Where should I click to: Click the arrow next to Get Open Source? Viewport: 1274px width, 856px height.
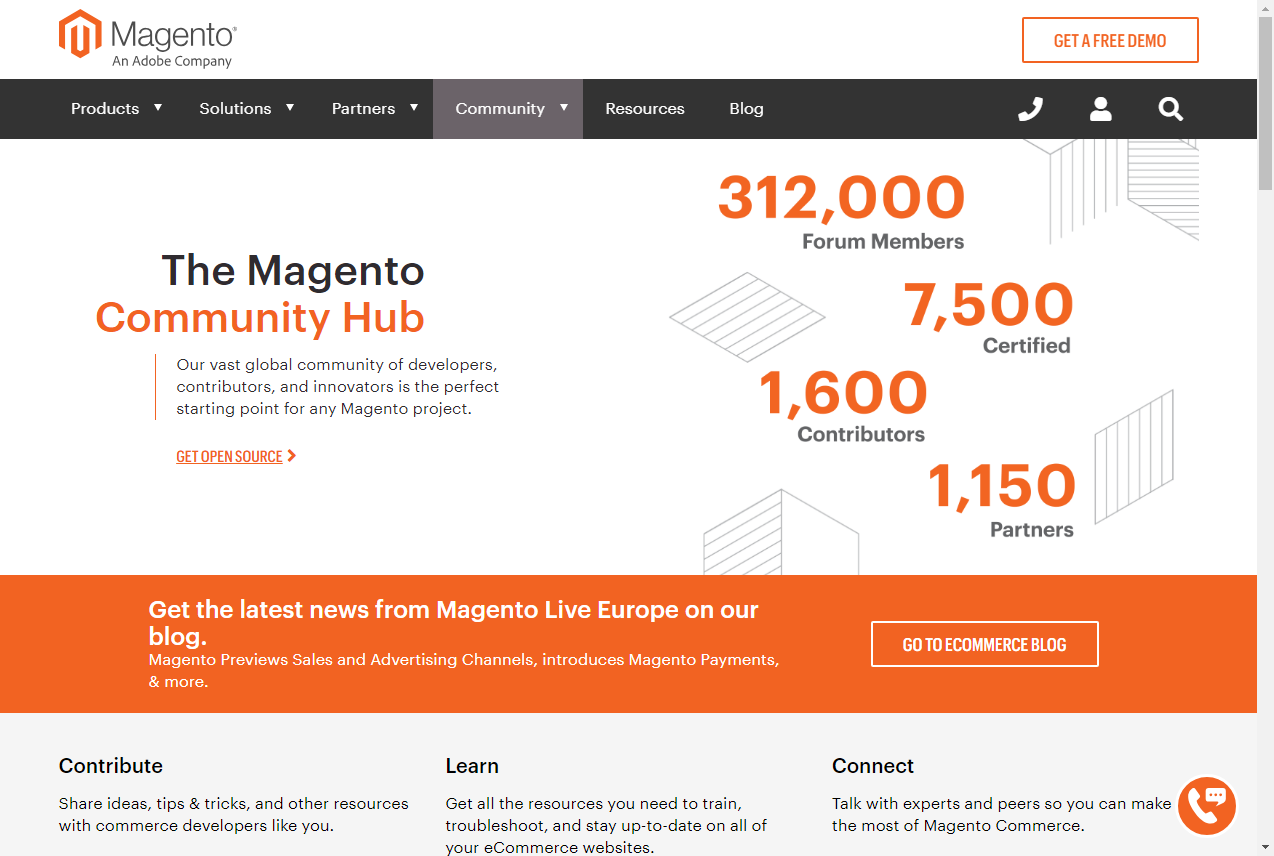click(x=292, y=456)
